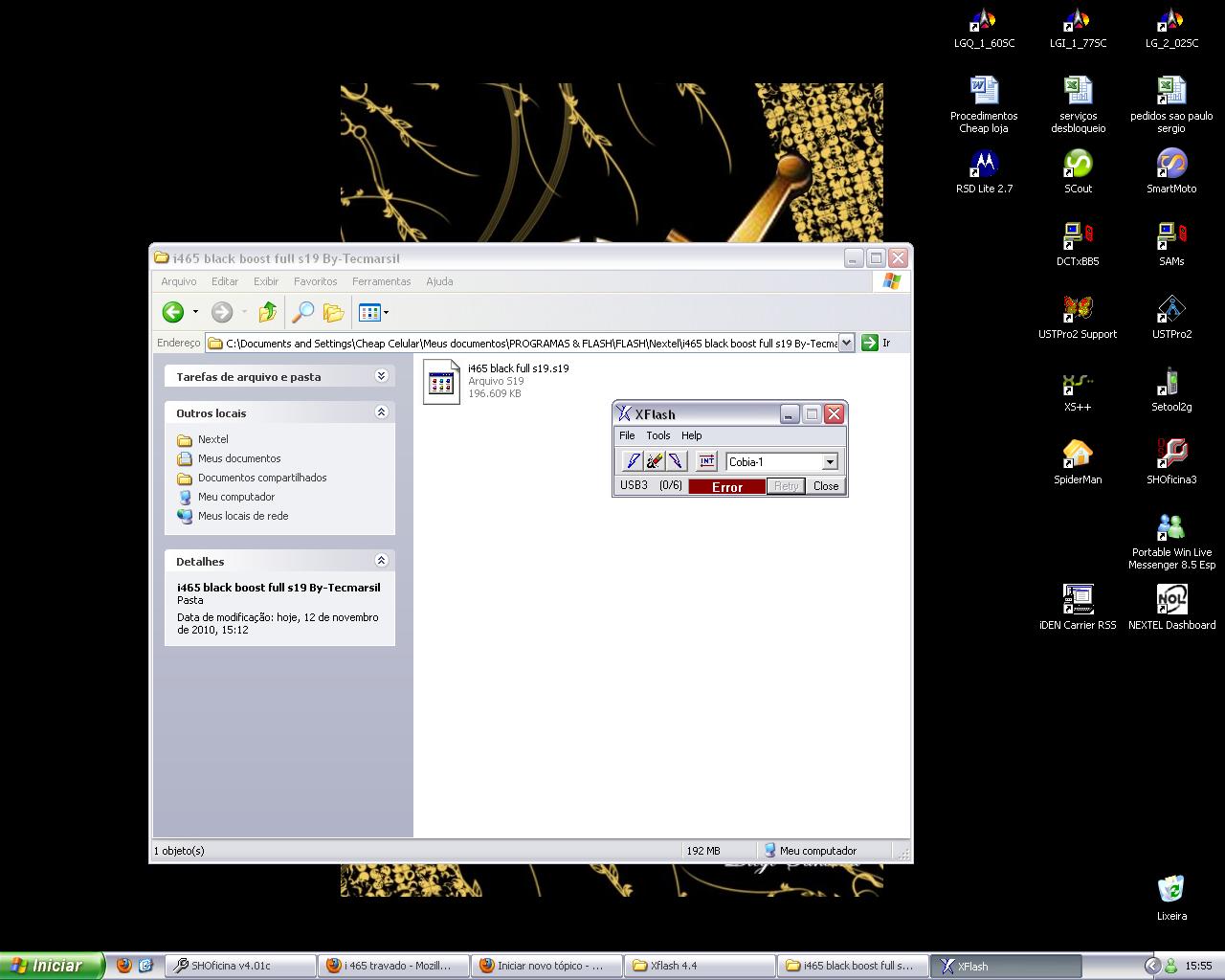
Task: Open the Ferramentas menu in Explorer
Action: 381,281
